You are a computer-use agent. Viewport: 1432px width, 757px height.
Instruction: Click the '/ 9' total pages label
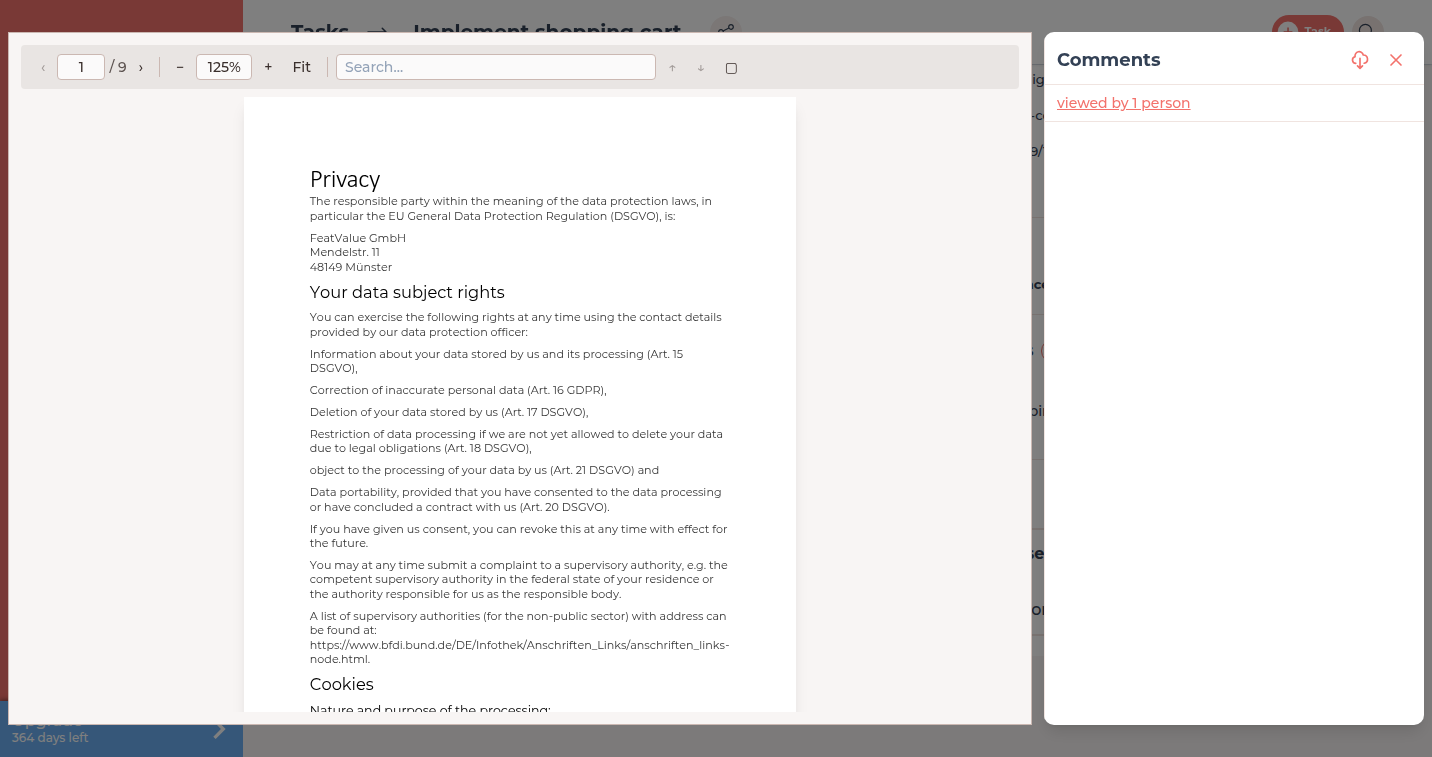click(118, 67)
